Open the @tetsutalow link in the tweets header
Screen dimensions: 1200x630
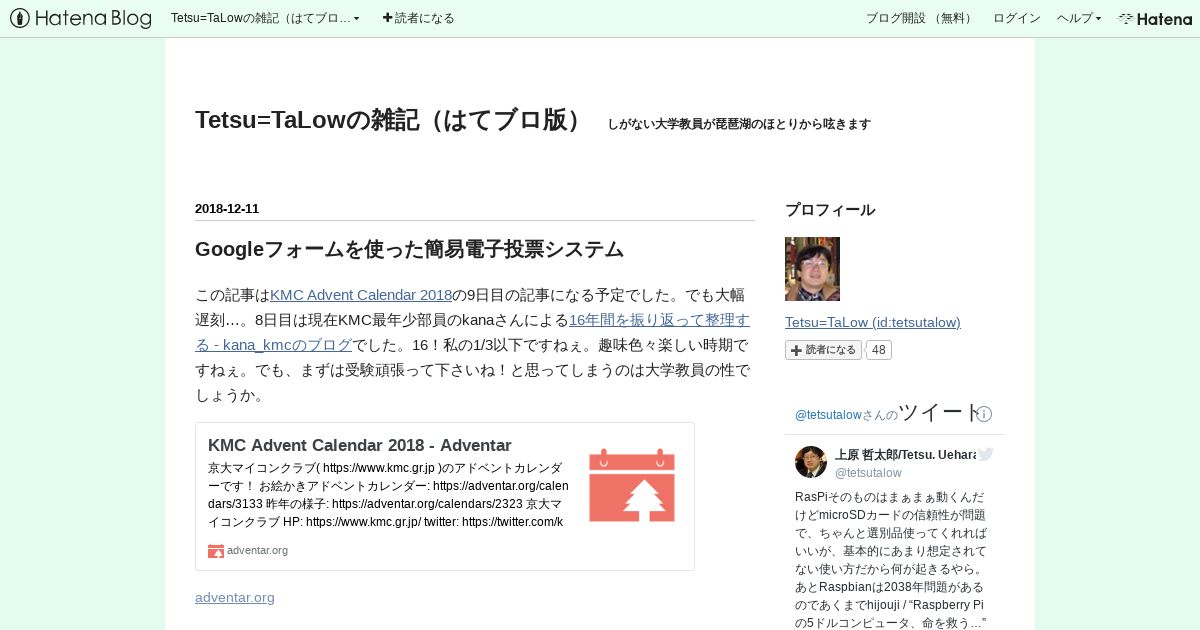click(x=828, y=415)
